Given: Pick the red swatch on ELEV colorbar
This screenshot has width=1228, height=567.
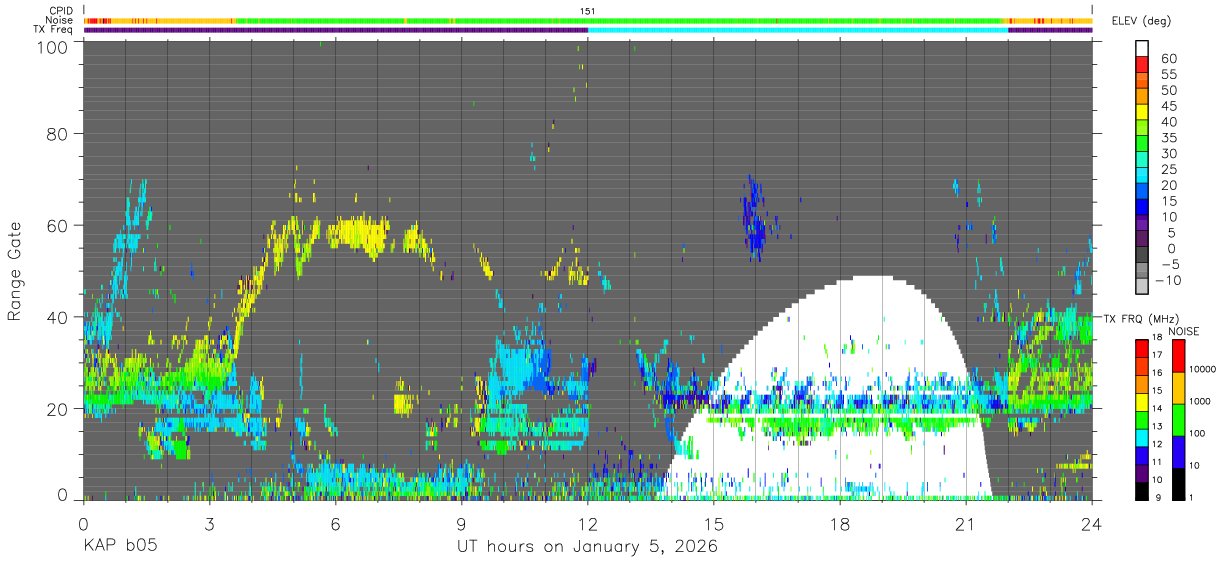Looking at the screenshot, I should pyautogui.click(x=1142, y=64).
